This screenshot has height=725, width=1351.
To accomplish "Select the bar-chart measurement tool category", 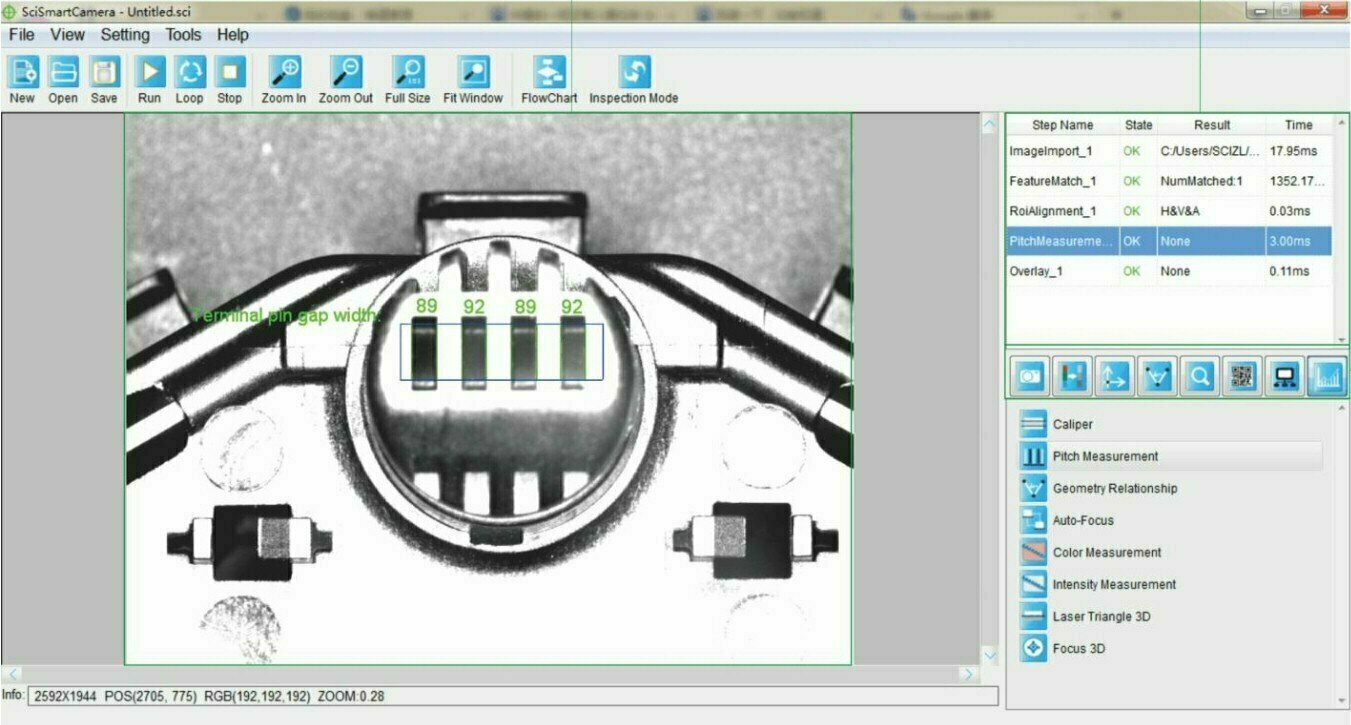I will [1326, 376].
